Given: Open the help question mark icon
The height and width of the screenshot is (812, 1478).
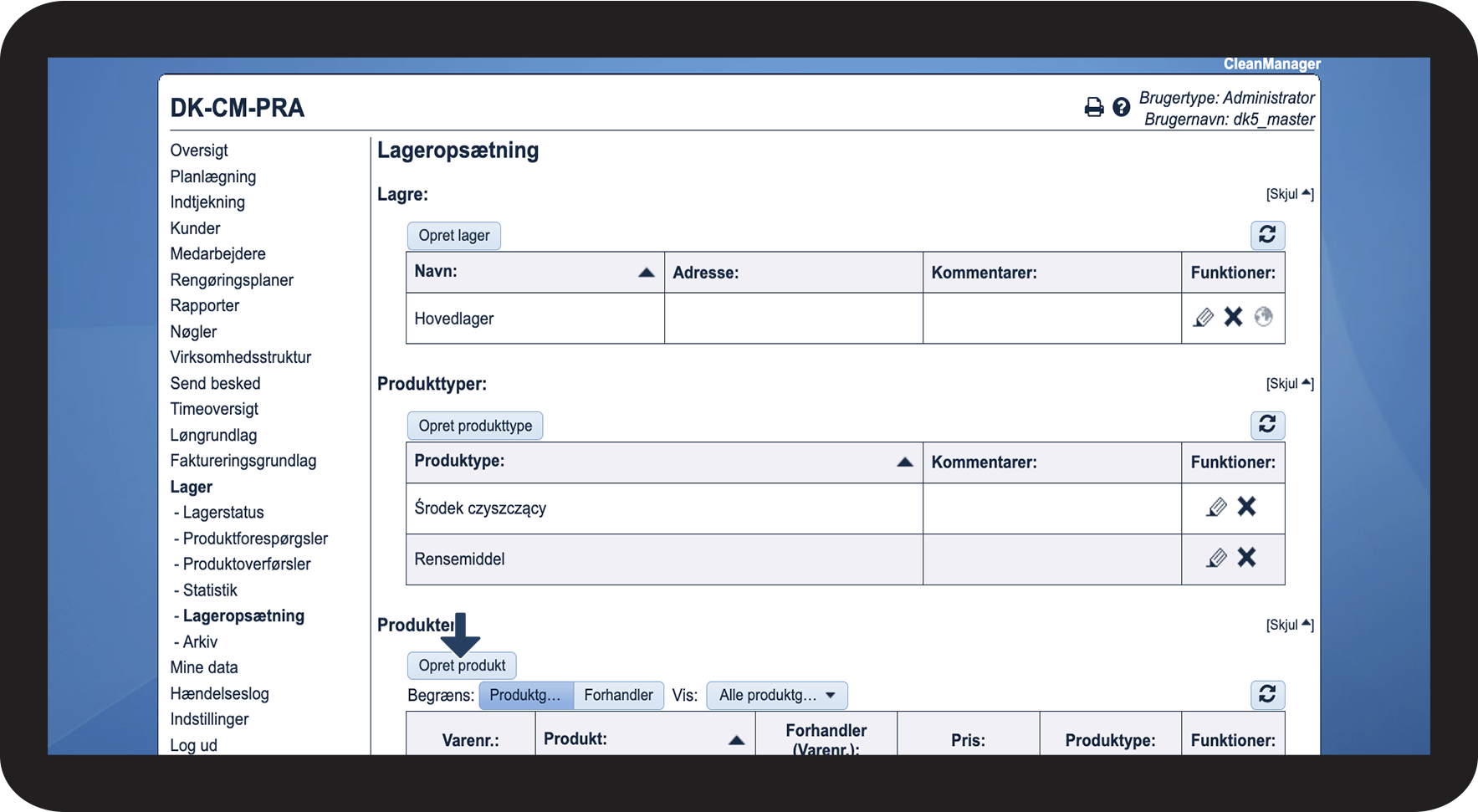Looking at the screenshot, I should 1121,107.
